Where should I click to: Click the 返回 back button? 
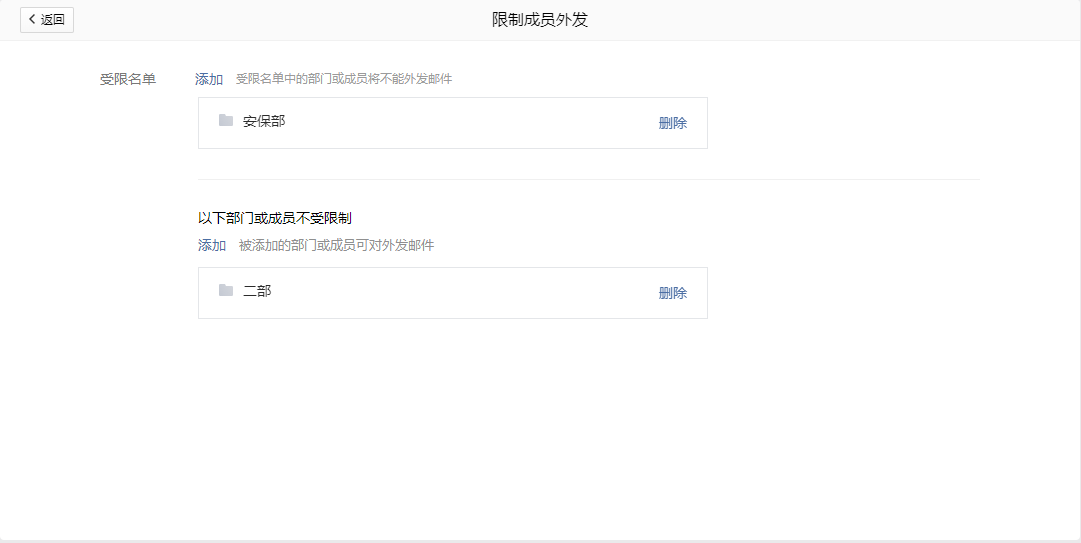coord(47,20)
